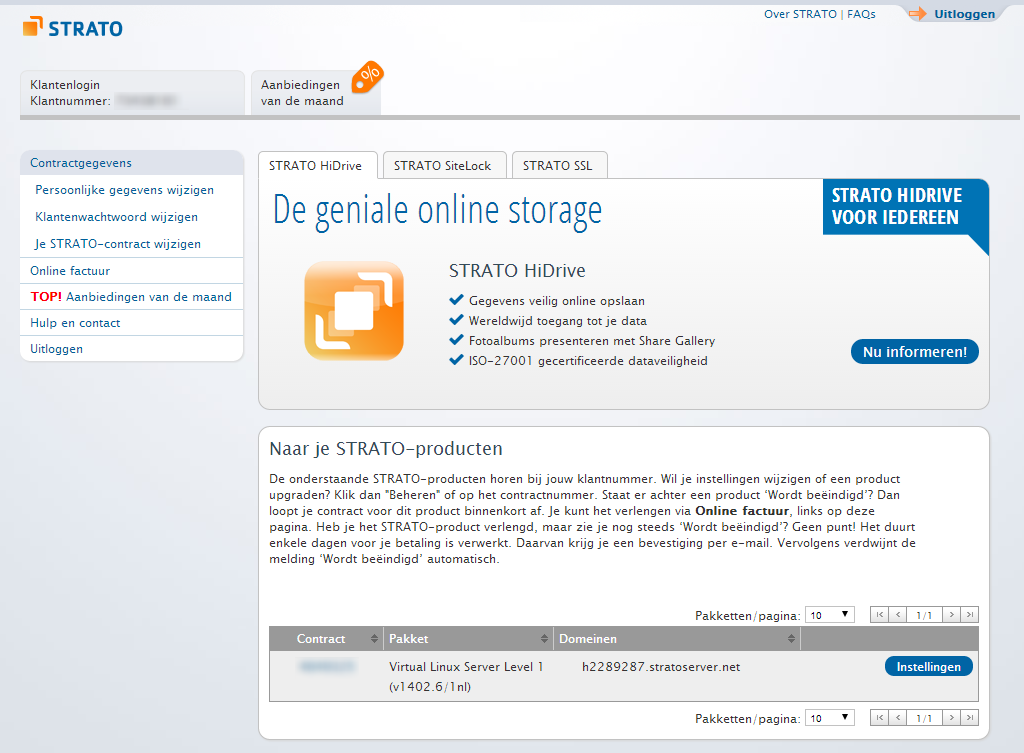
Task: Jump to last page in the top pager
Action: pyautogui.click(x=969, y=615)
